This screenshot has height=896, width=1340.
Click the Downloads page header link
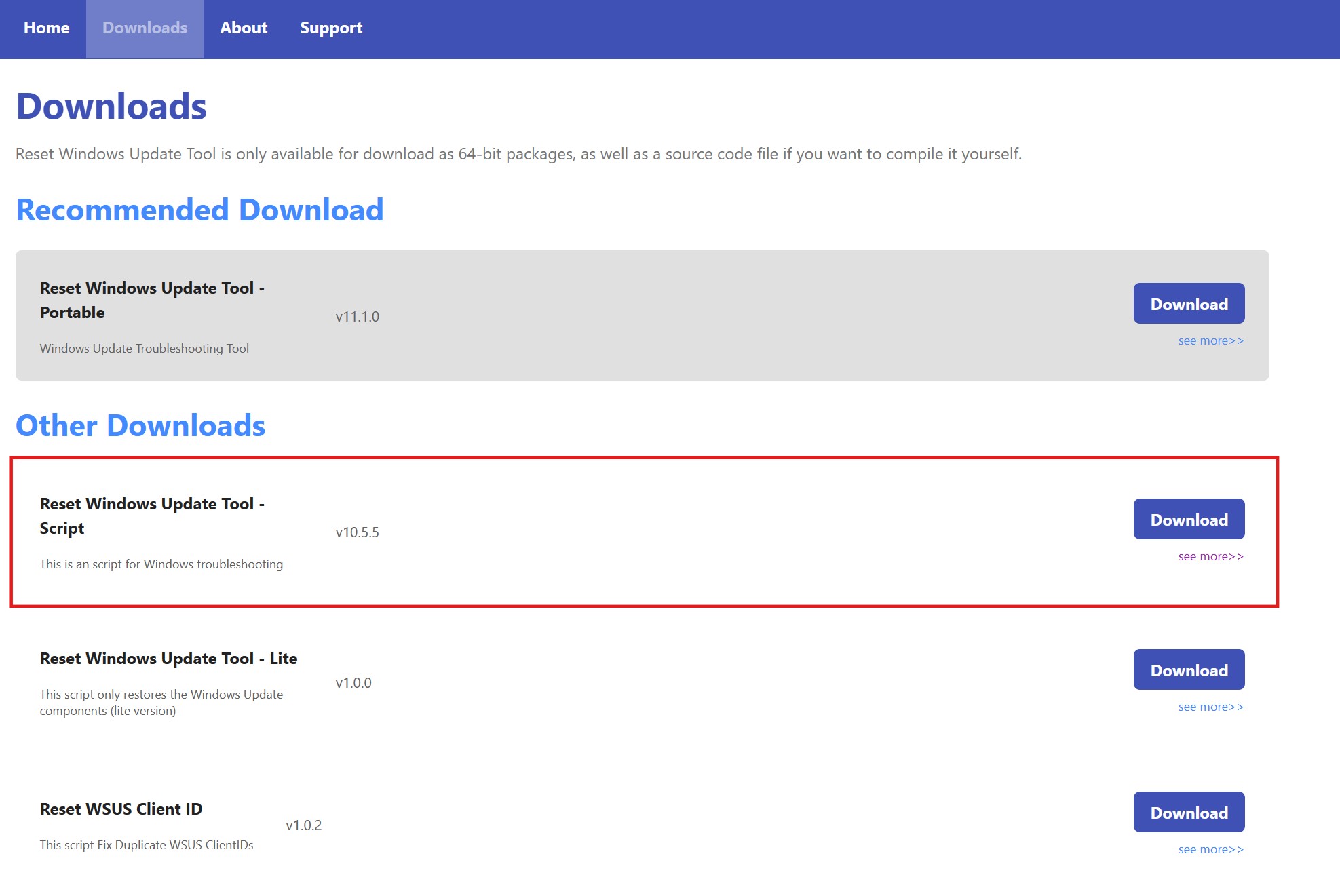point(144,27)
